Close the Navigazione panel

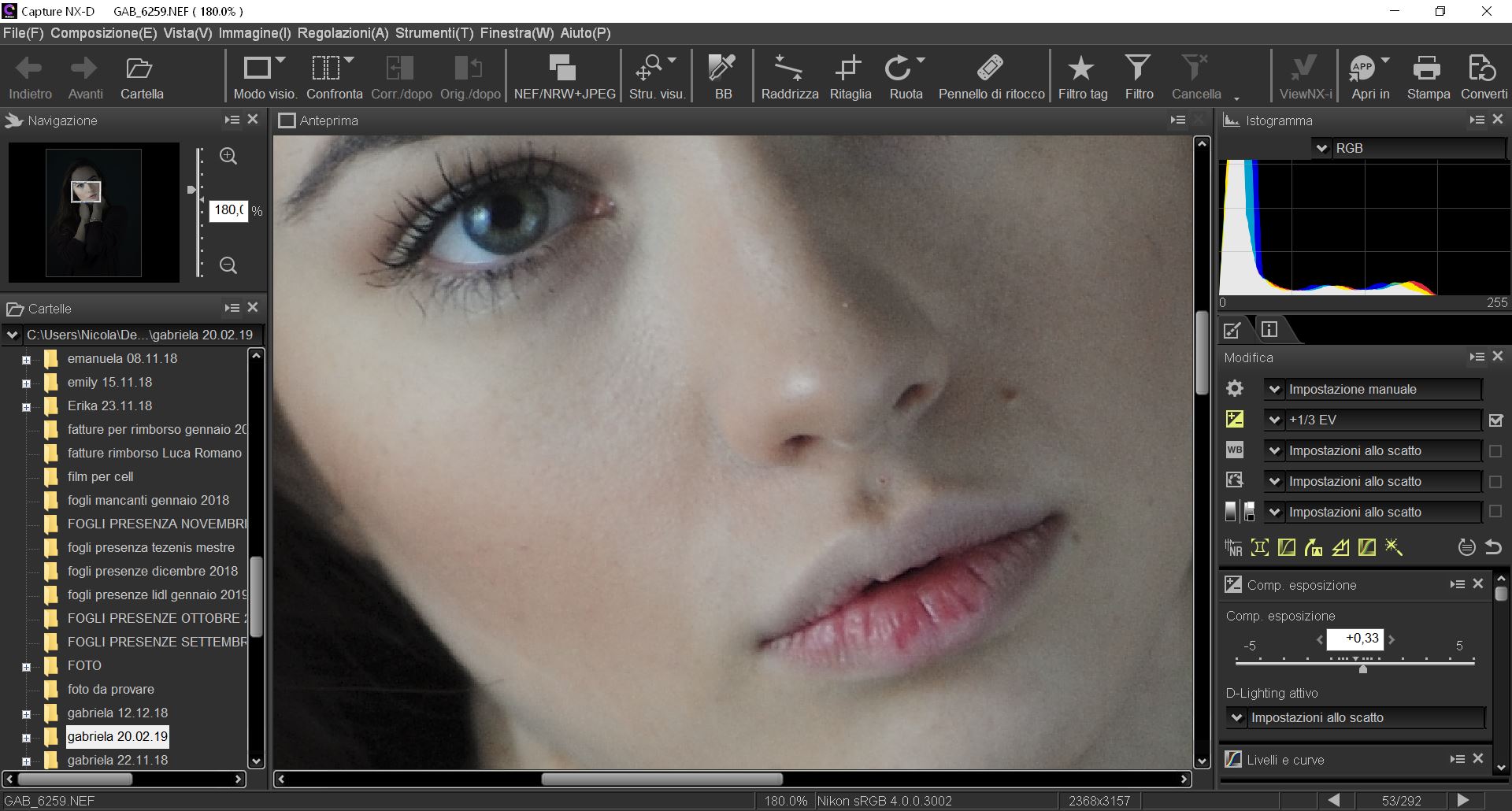click(253, 119)
